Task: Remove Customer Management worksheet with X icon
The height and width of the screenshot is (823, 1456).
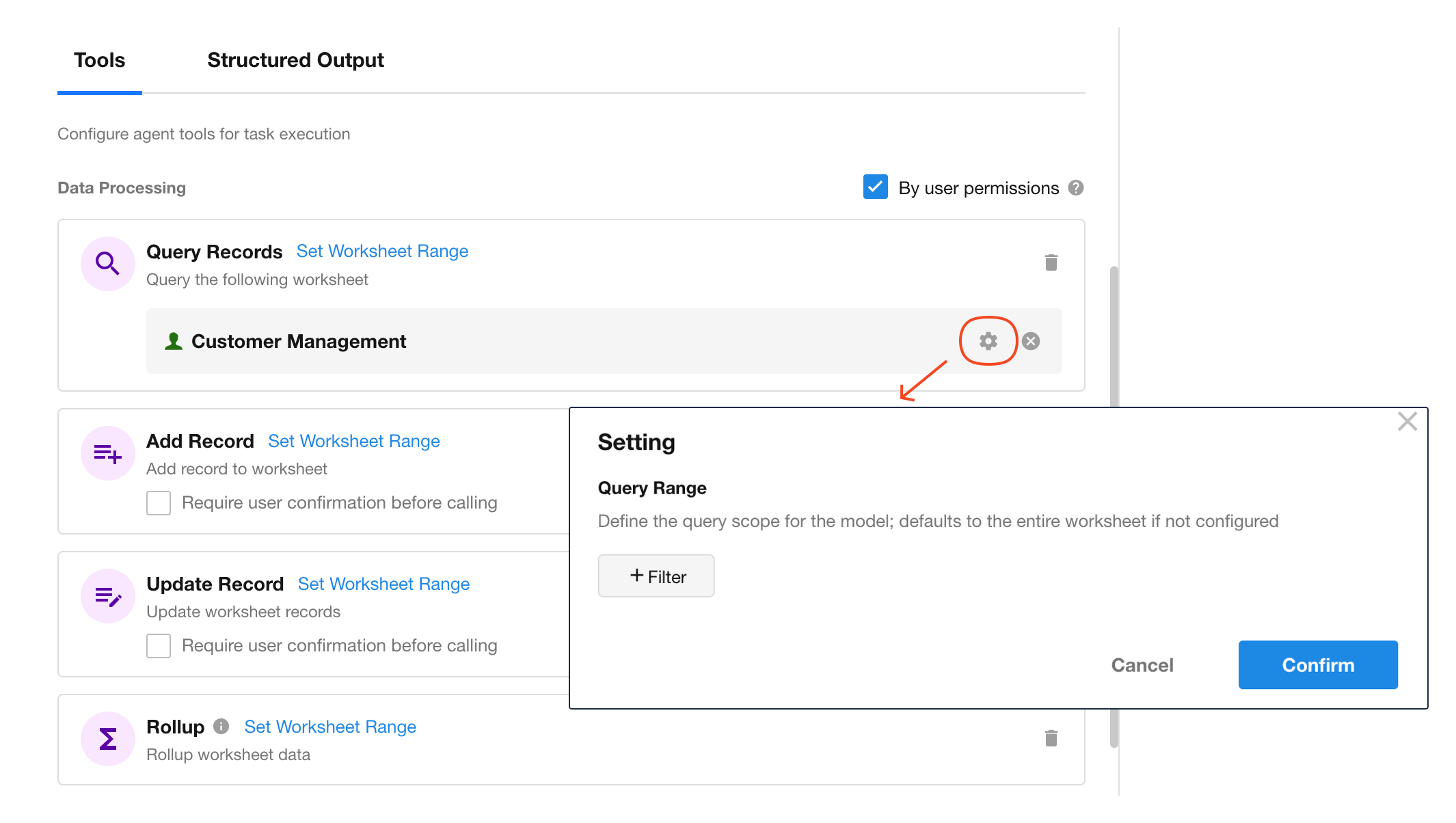Action: [x=1031, y=341]
